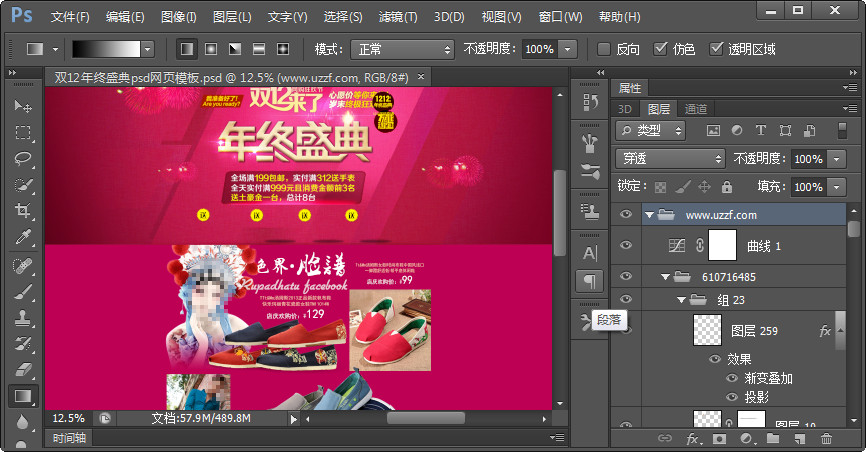Switch to the 通道 tab
866x452 pixels.
coord(696,109)
